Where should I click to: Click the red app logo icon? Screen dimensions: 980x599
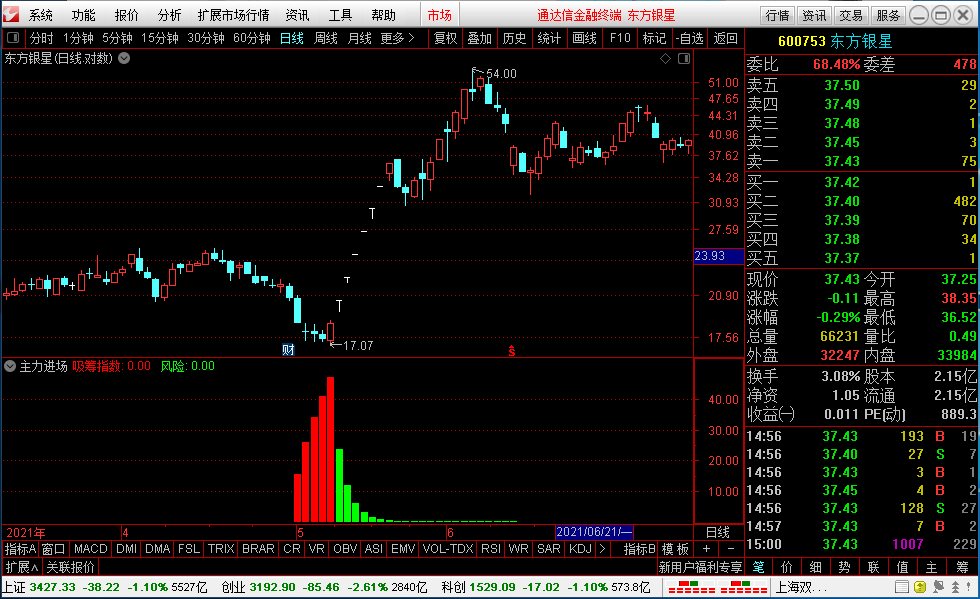point(10,15)
